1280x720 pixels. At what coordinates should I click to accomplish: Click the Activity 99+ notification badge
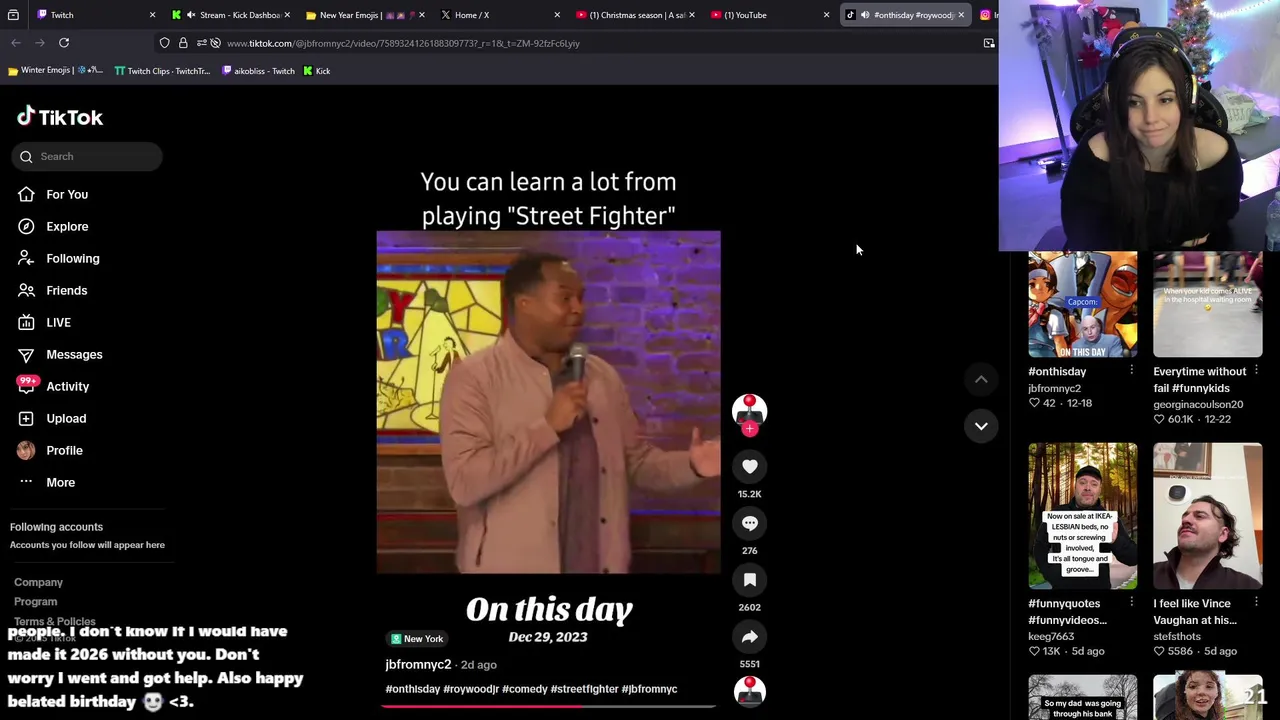pos(27,383)
